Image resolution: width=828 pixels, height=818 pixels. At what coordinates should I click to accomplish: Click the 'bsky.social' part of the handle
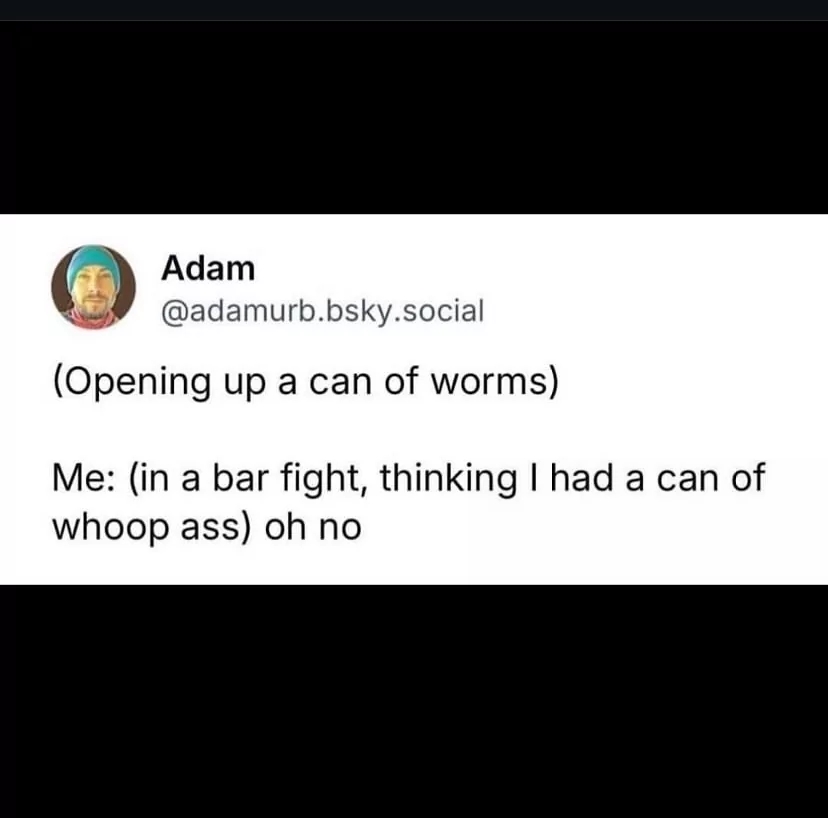pos(404,311)
